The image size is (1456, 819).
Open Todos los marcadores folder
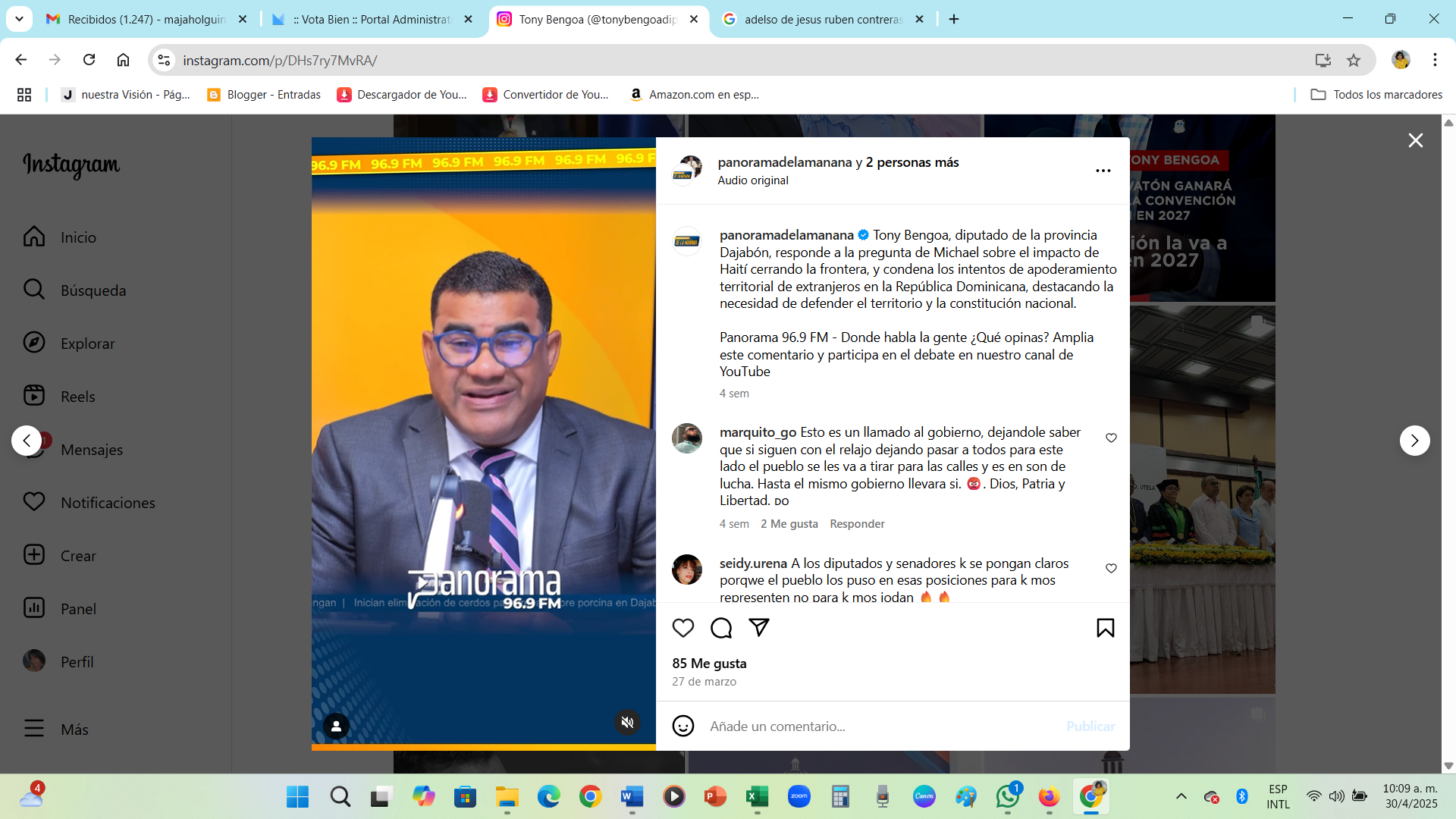pyautogui.click(x=1376, y=95)
